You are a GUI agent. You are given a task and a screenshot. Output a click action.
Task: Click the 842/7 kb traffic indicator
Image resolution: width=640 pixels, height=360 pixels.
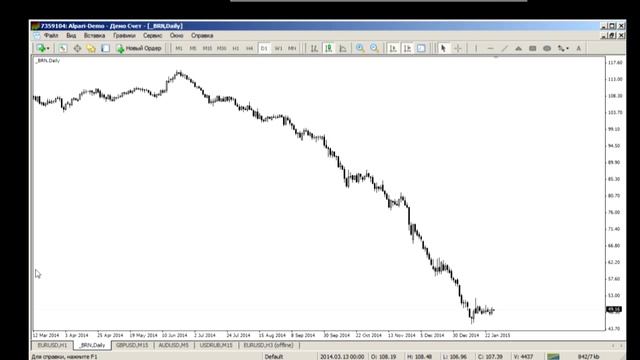pyautogui.click(x=589, y=357)
